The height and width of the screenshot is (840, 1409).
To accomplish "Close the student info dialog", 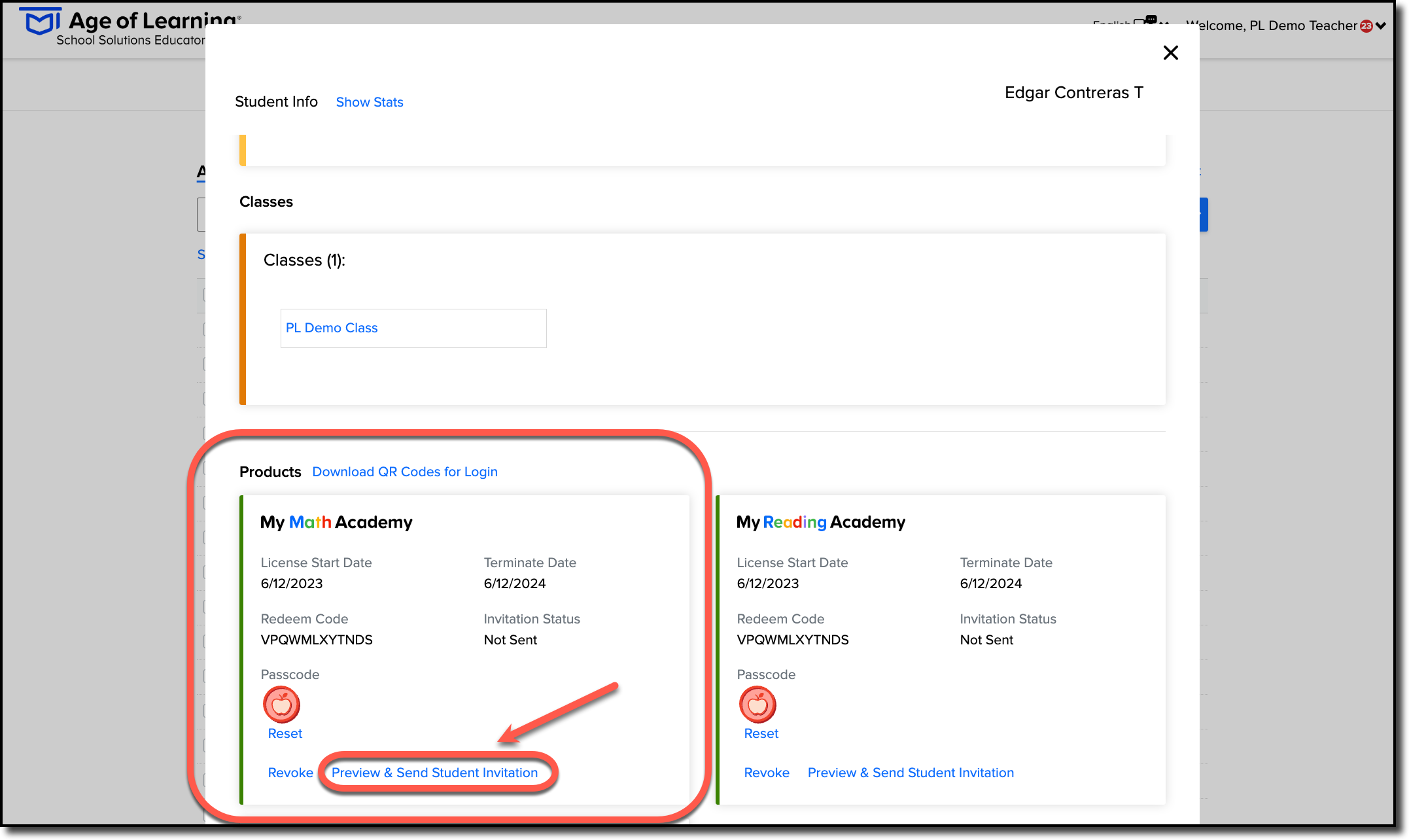I will [x=1170, y=53].
